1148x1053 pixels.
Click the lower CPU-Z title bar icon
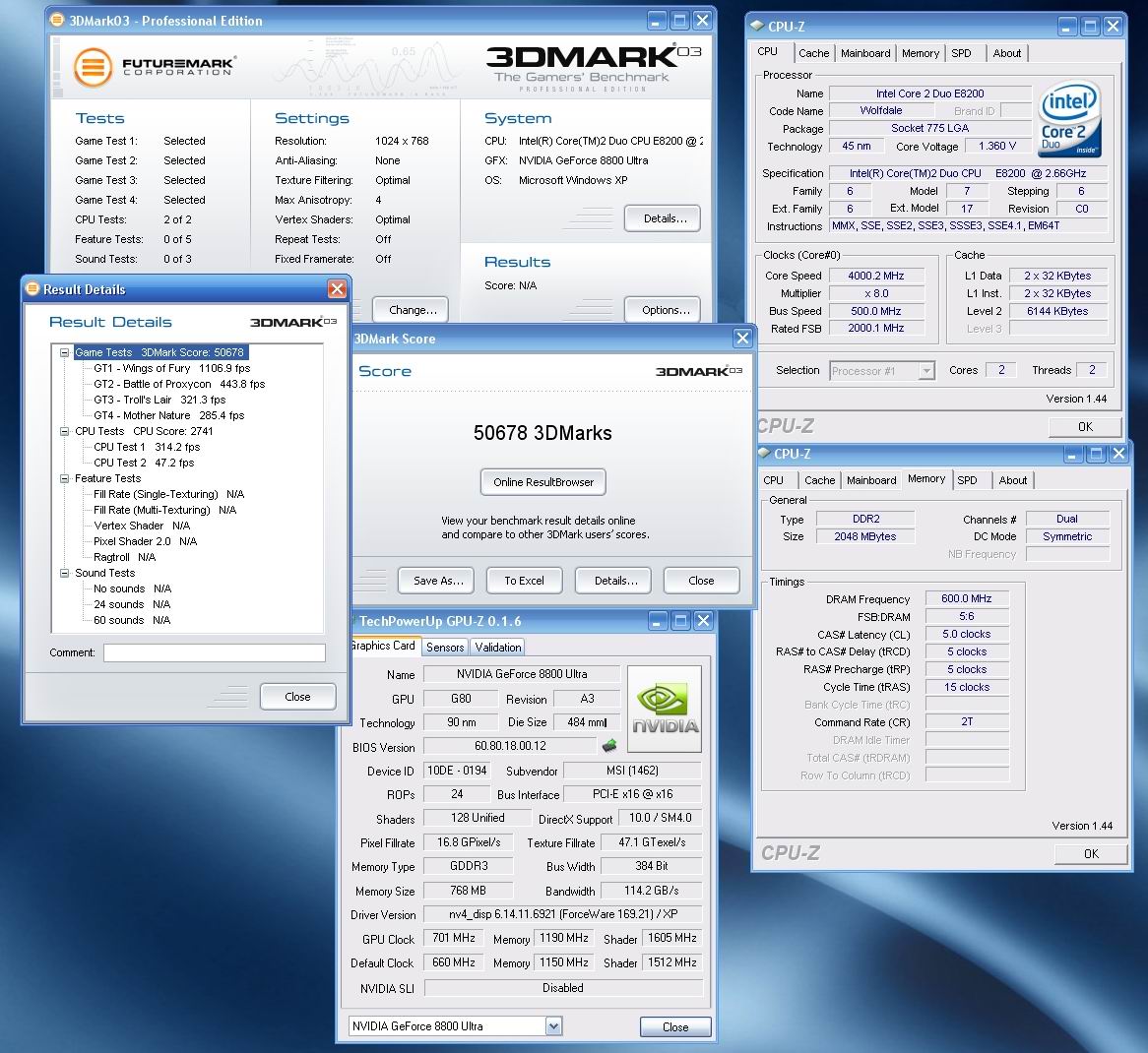click(x=764, y=453)
